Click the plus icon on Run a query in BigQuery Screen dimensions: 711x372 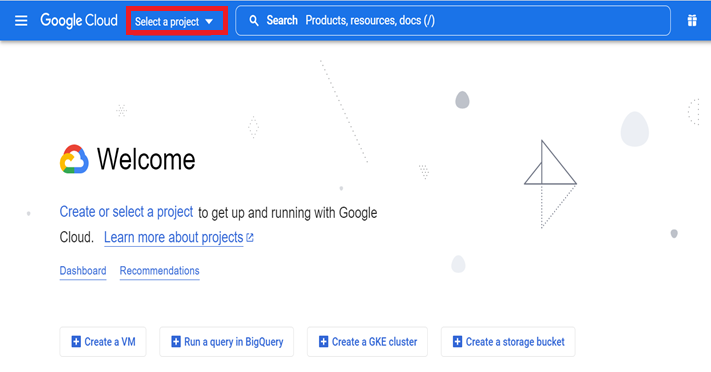175,342
